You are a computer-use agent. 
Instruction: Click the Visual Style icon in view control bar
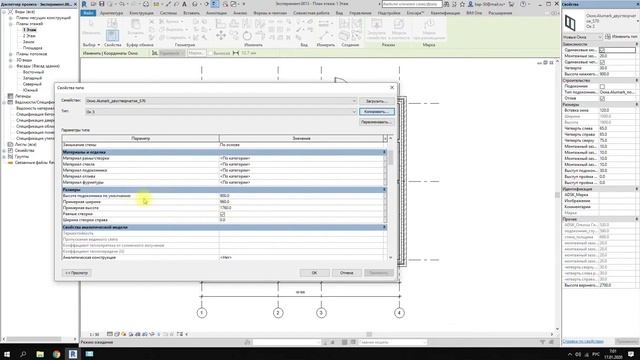[117, 334]
